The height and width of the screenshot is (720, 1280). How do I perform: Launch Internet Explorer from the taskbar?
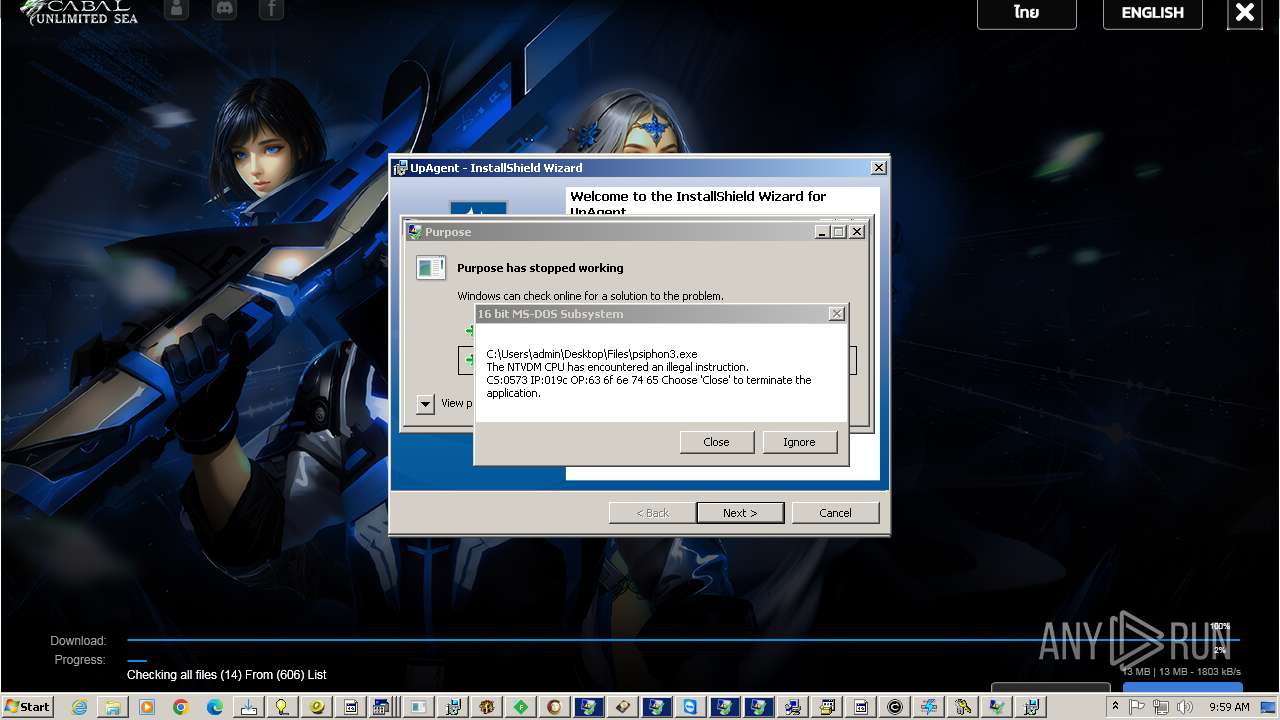[79, 707]
